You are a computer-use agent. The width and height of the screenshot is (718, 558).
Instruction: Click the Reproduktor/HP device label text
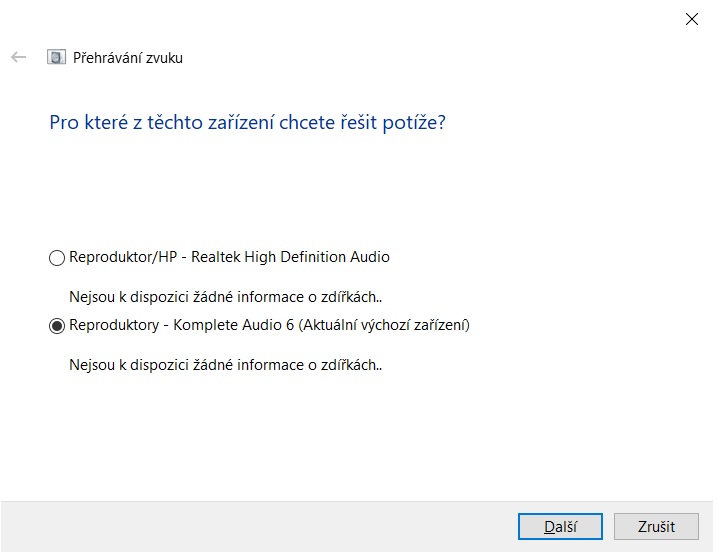(229, 257)
